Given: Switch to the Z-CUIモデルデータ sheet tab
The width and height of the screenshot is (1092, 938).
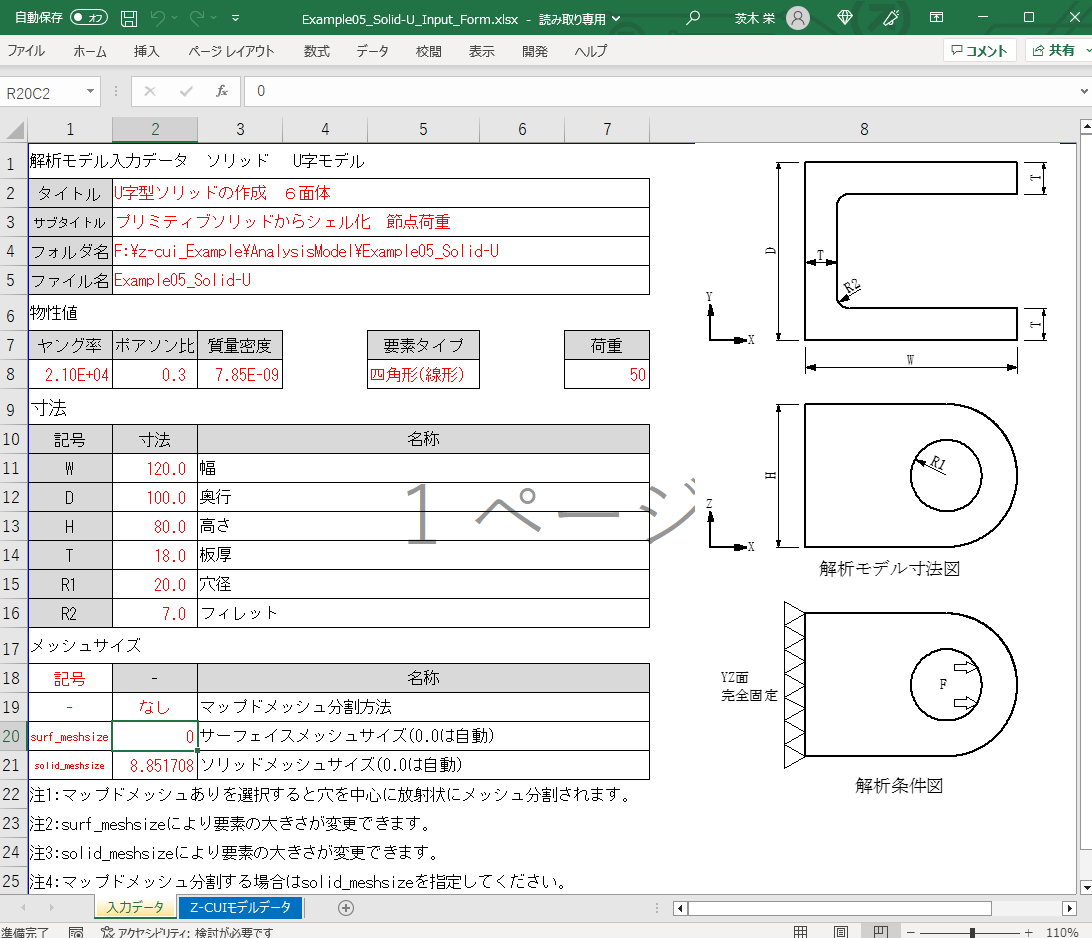Looking at the screenshot, I should point(238,907).
